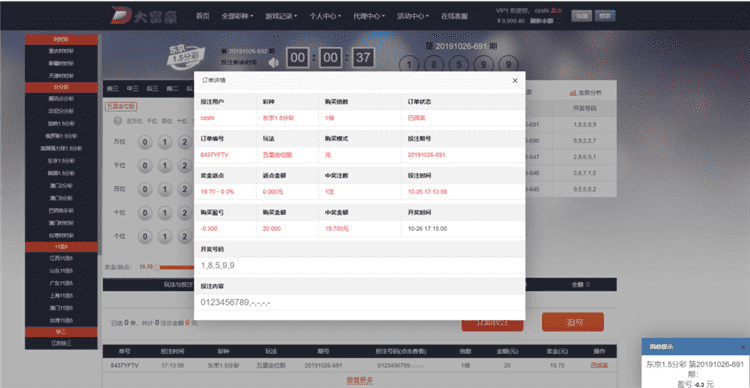Select ball 1 in the 个位 row

(x=165, y=236)
